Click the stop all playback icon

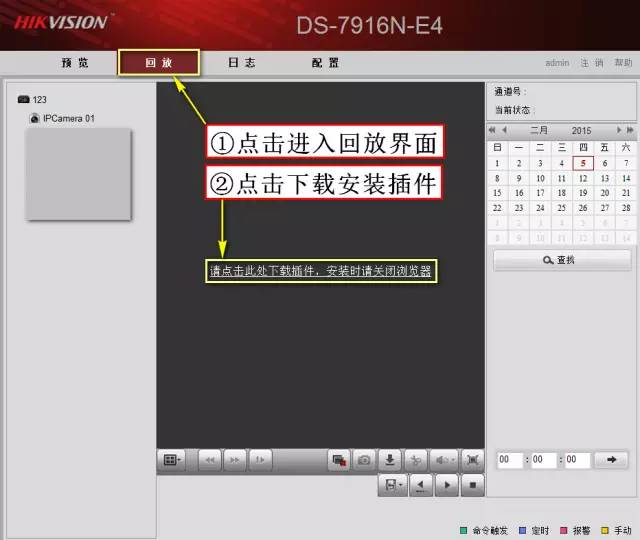pos(339,460)
